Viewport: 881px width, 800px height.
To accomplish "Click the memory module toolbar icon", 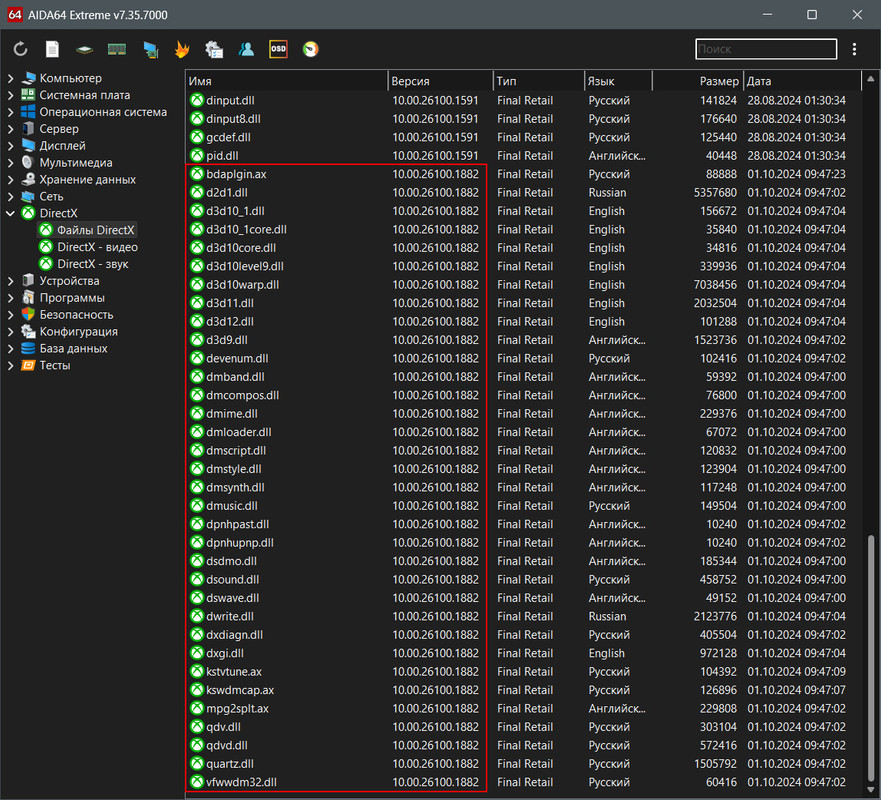I will 117,49.
